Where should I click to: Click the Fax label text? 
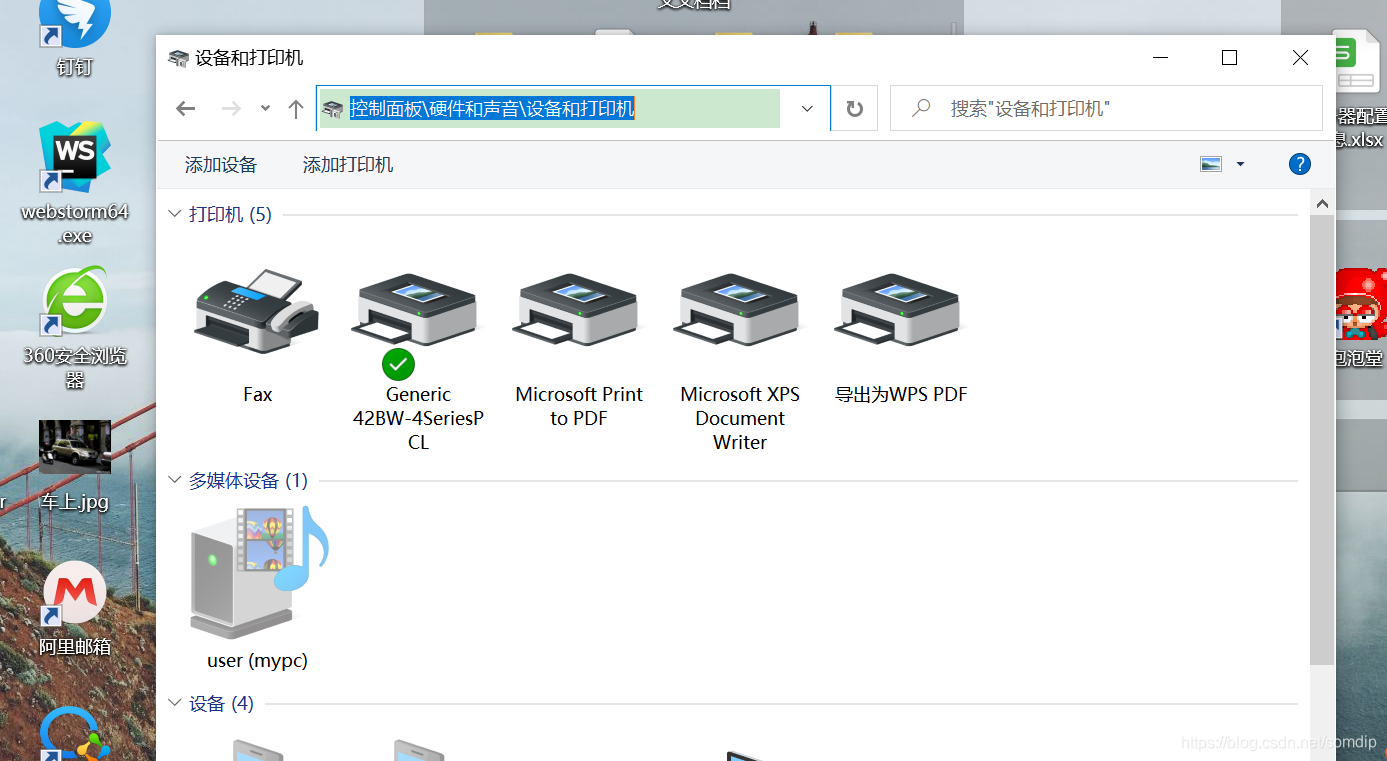tap(257, 394)
